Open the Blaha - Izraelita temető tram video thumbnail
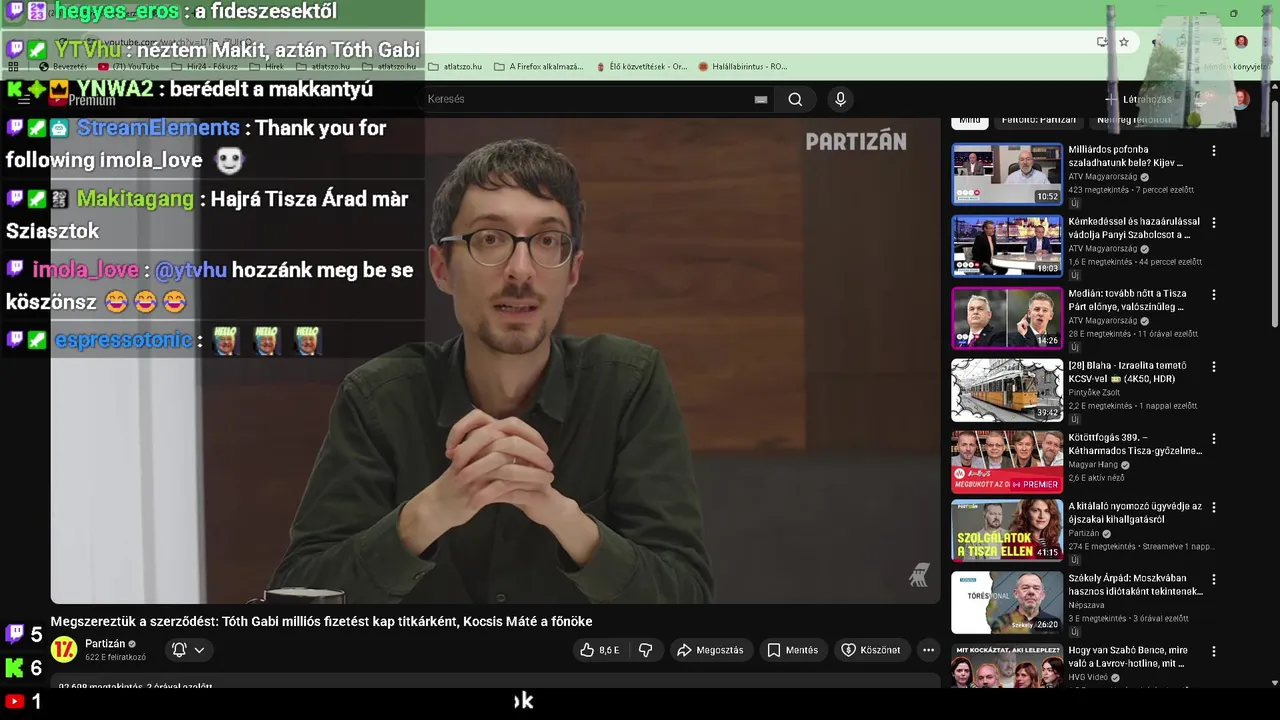The height and width of the screenshot is (720, 1280). [1007, 390]
